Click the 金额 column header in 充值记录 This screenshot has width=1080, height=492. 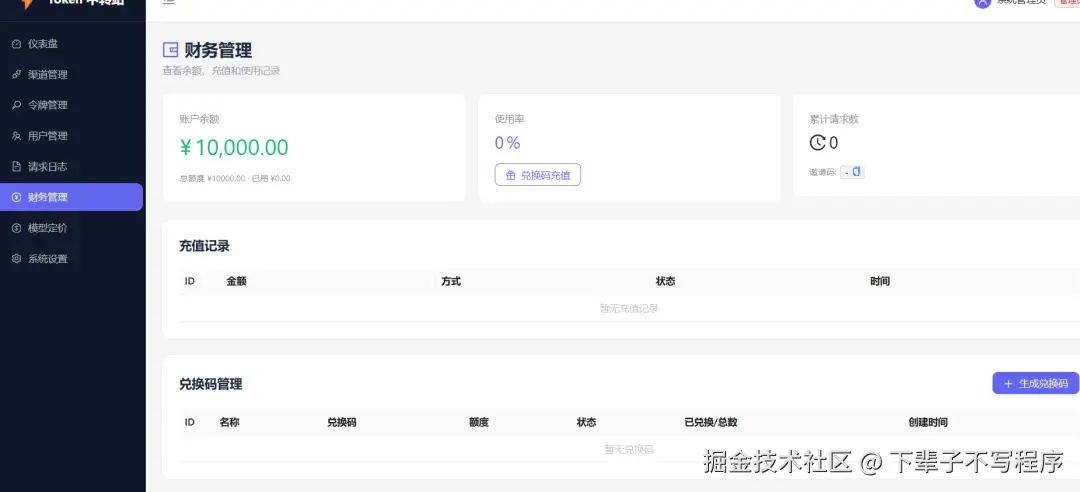point(236,281)
